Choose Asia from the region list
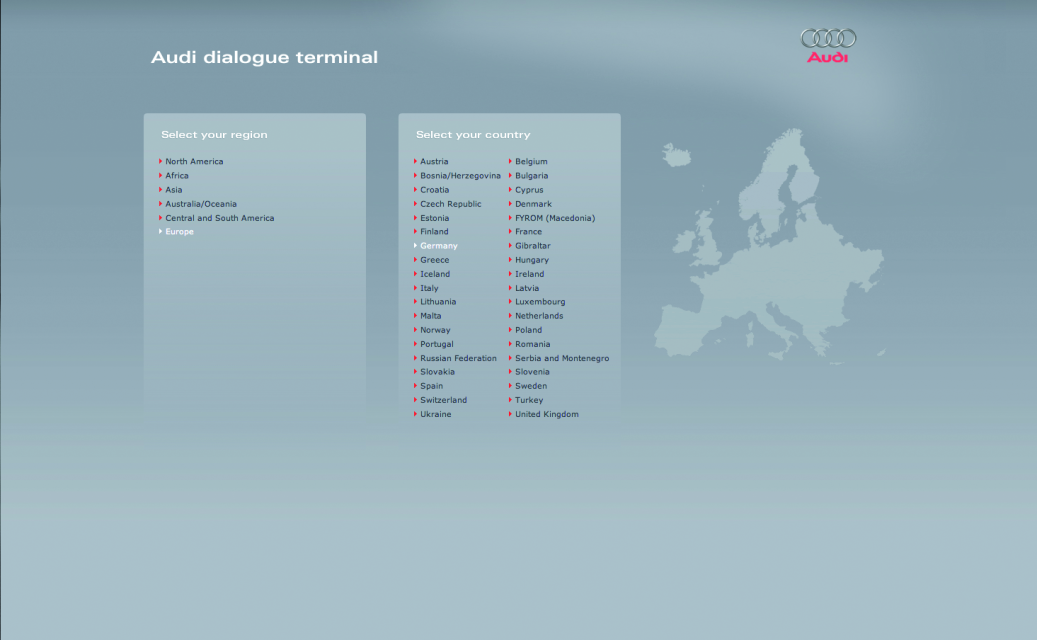Screen dimensions: 1037x640 (173, 190)
